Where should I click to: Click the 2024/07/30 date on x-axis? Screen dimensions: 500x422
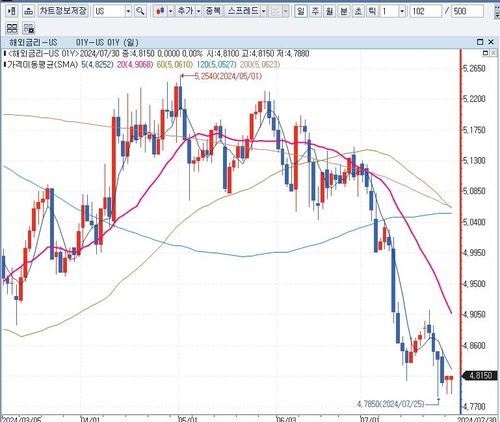click(x=477, y=419)
